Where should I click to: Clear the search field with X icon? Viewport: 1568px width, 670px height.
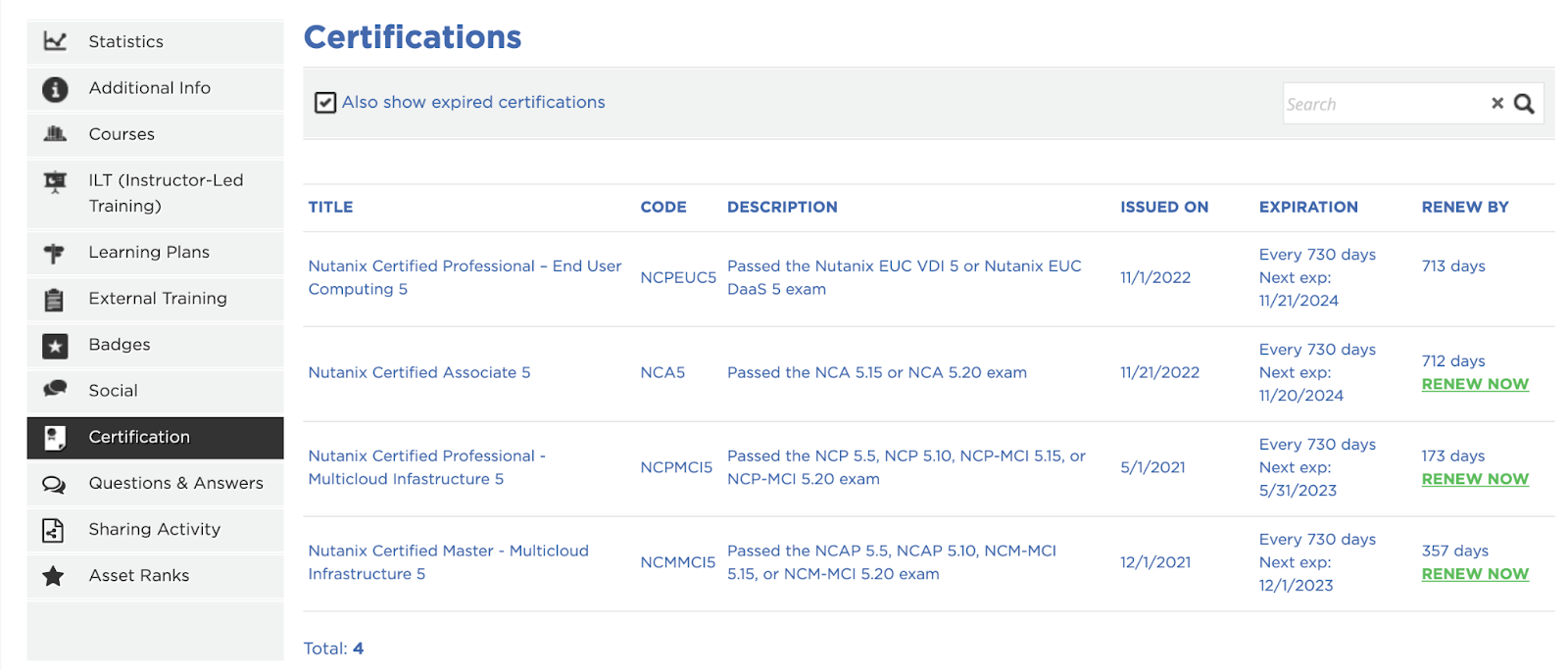[x=1496, y=104]
